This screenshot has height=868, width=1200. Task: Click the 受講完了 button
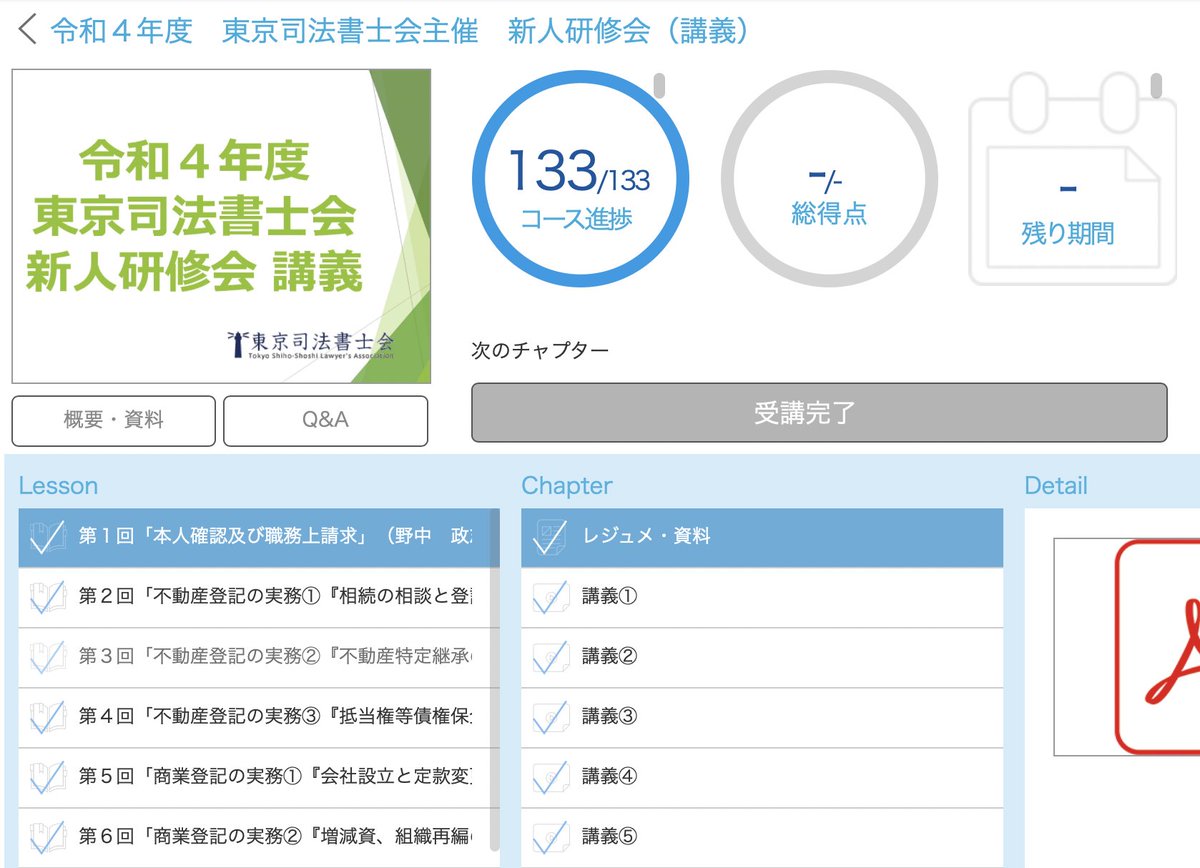[x=819, y=412]
